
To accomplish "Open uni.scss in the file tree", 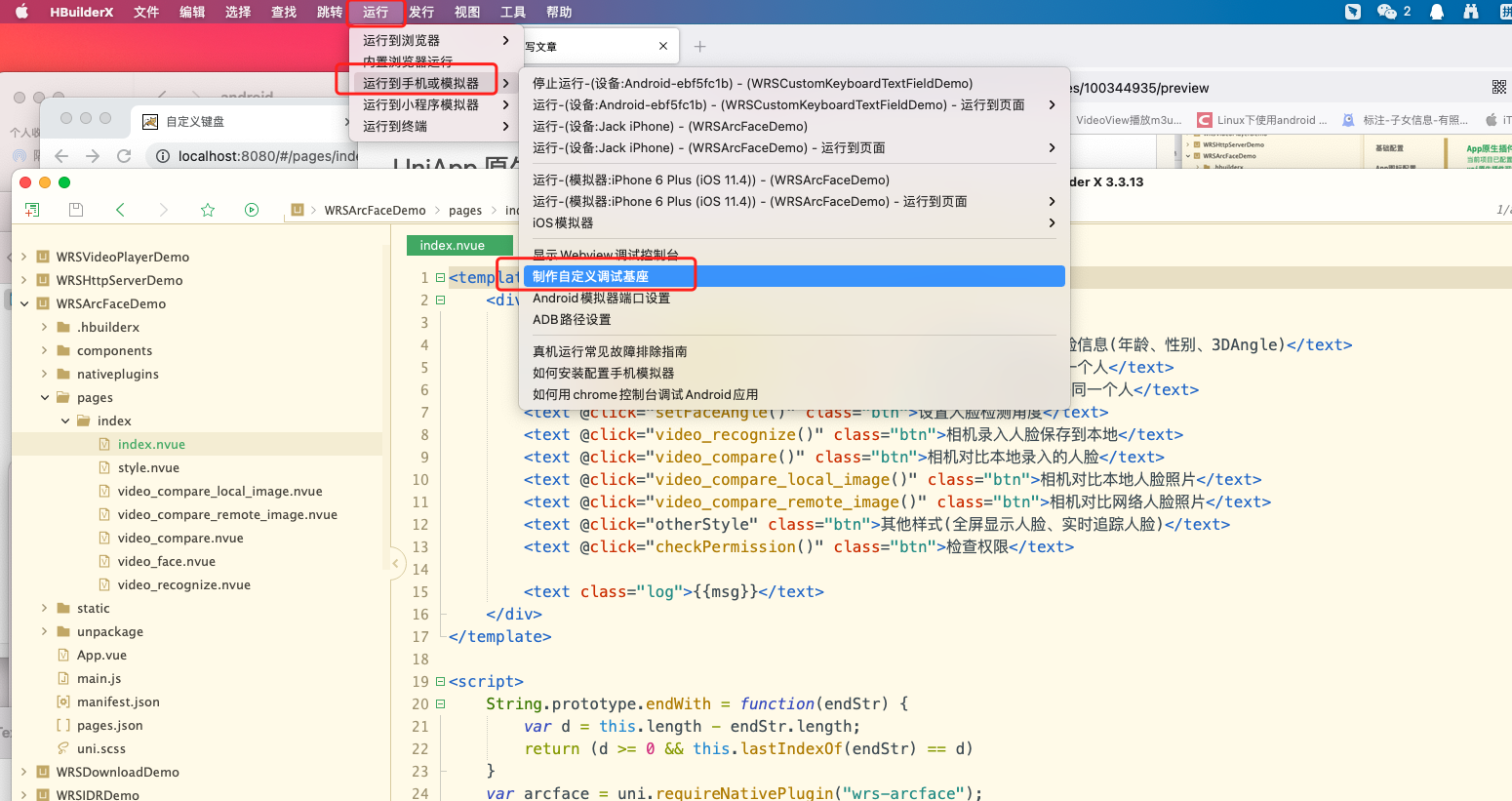I will 101,748.
